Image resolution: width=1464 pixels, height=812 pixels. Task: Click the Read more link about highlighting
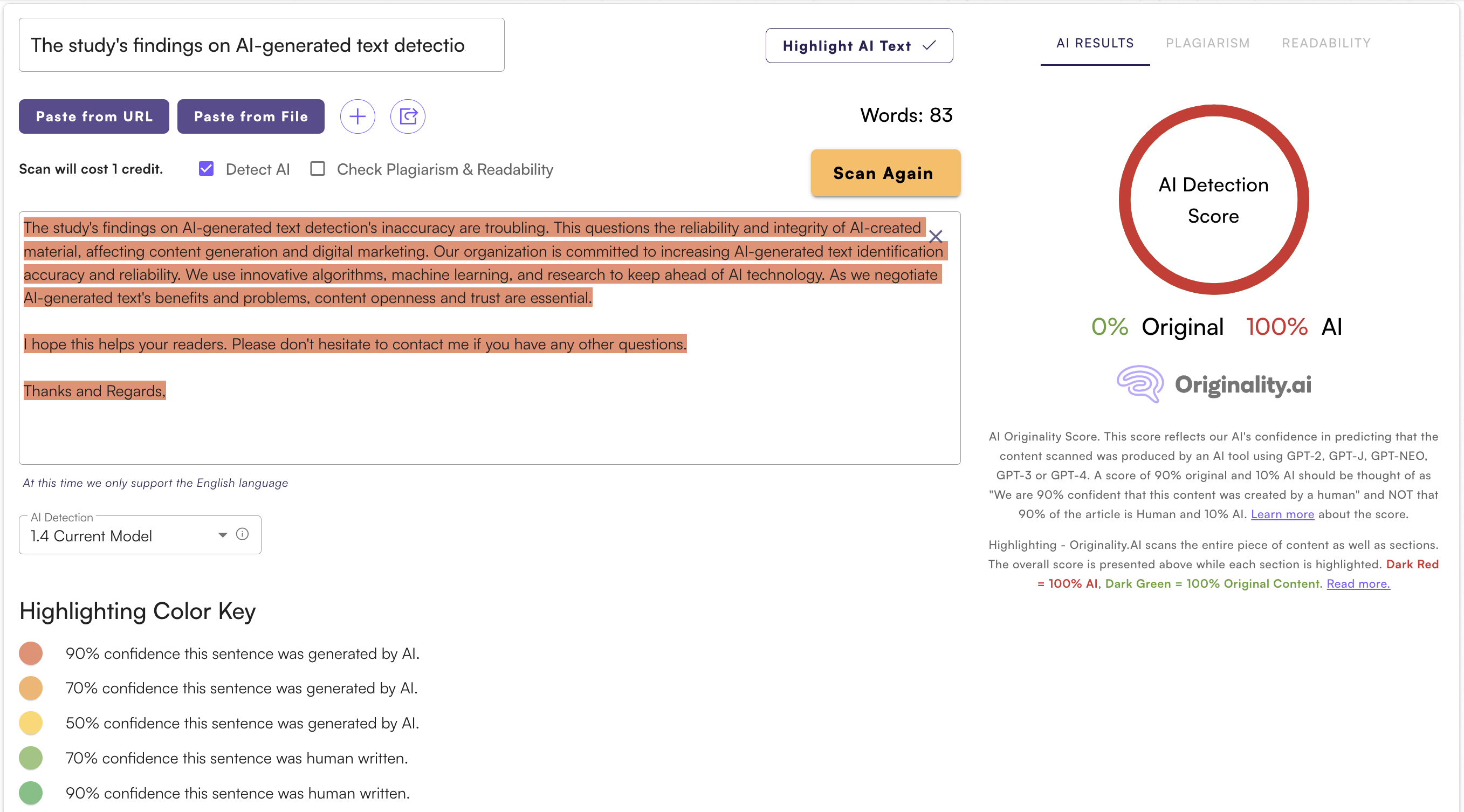1357,584
